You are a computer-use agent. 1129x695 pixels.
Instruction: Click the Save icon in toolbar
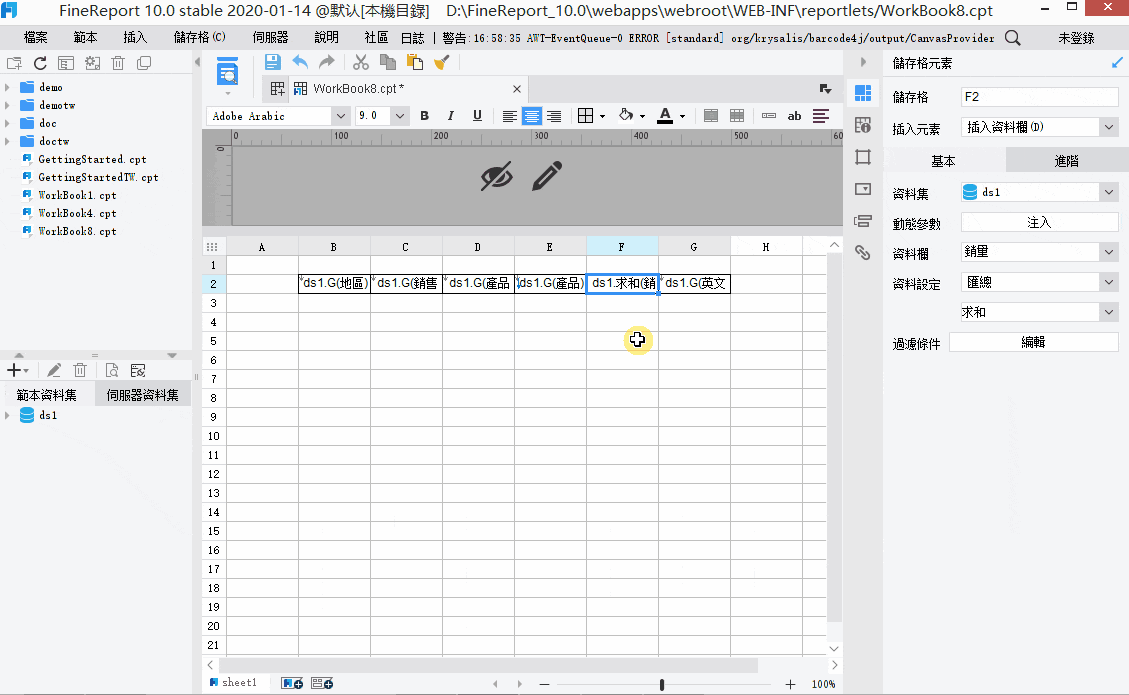(x=272, y=63)
